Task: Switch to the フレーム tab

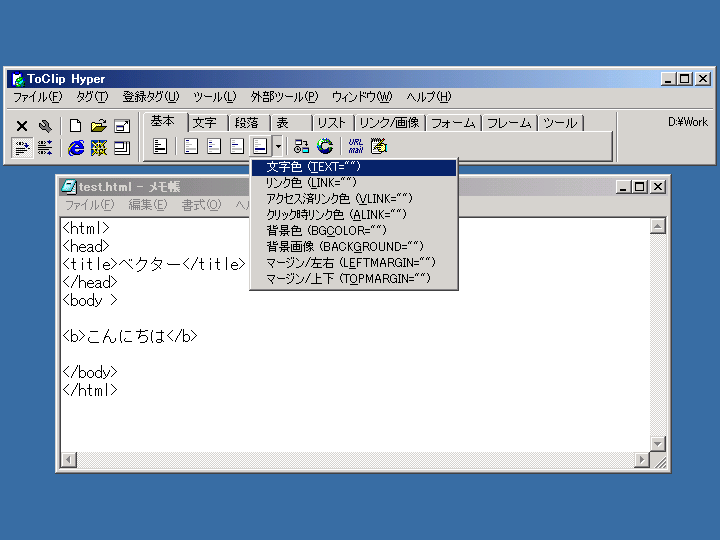Action: coord(509,123)
